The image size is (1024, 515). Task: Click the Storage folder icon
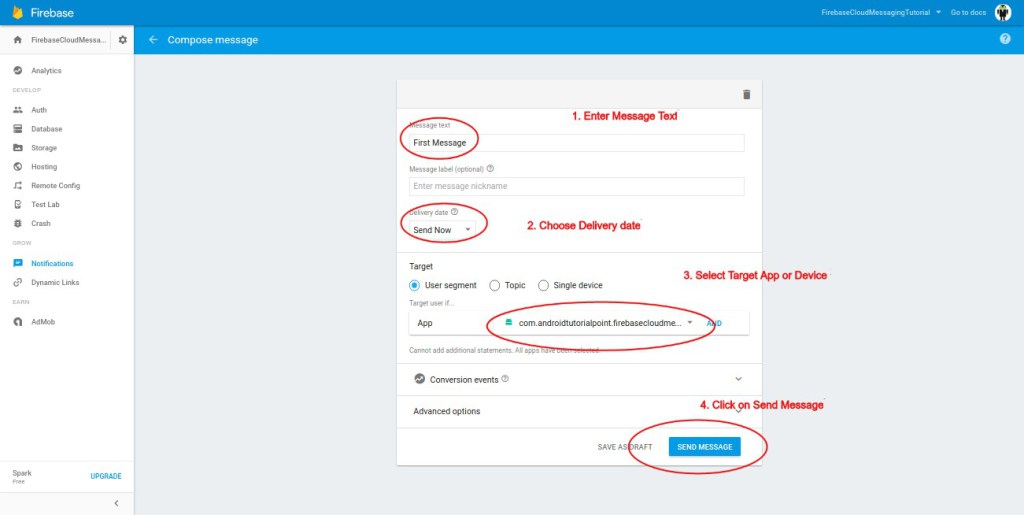18,148
